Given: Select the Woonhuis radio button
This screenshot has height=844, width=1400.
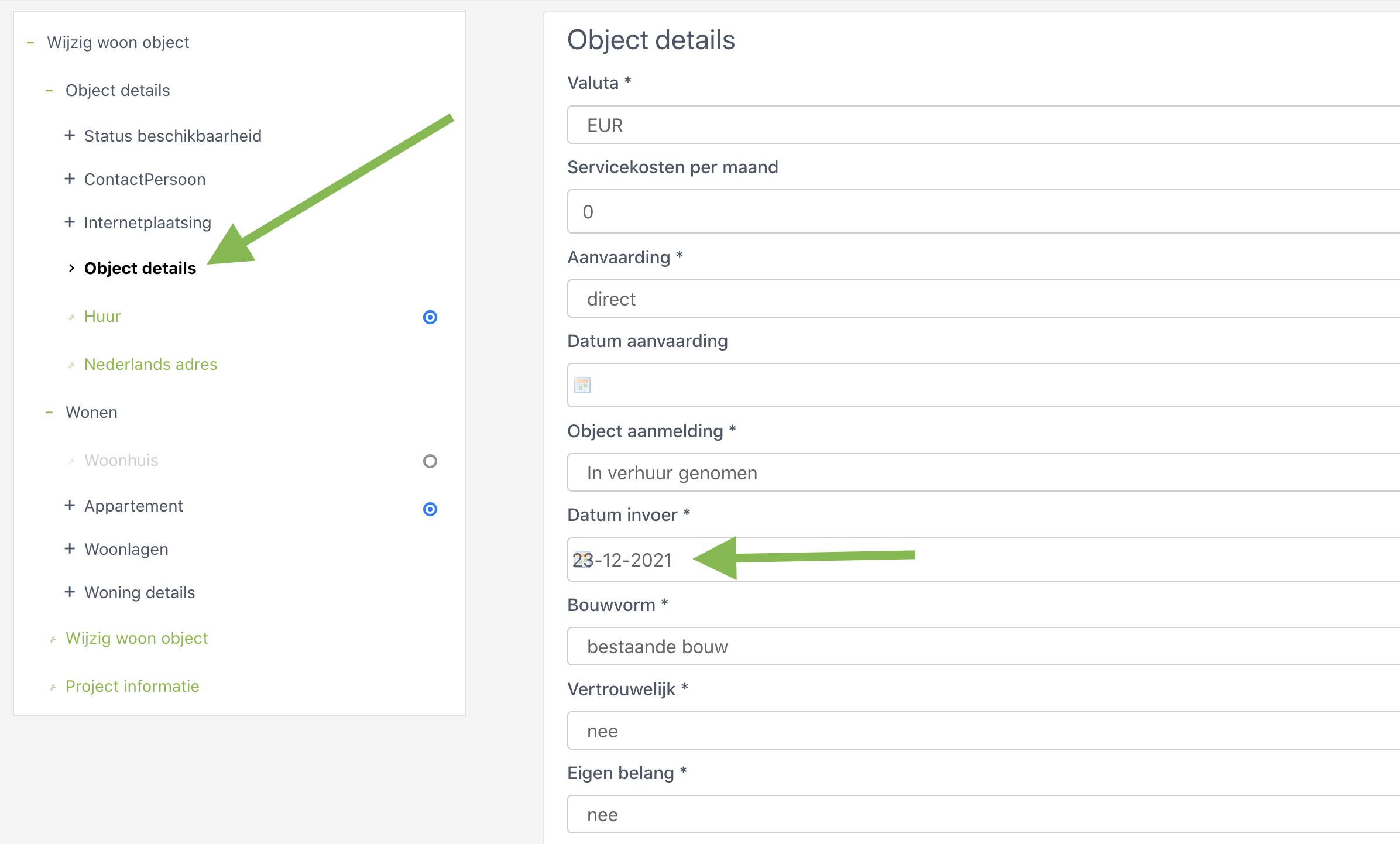Looking at the screenshot, I should (x=430, y=461).
